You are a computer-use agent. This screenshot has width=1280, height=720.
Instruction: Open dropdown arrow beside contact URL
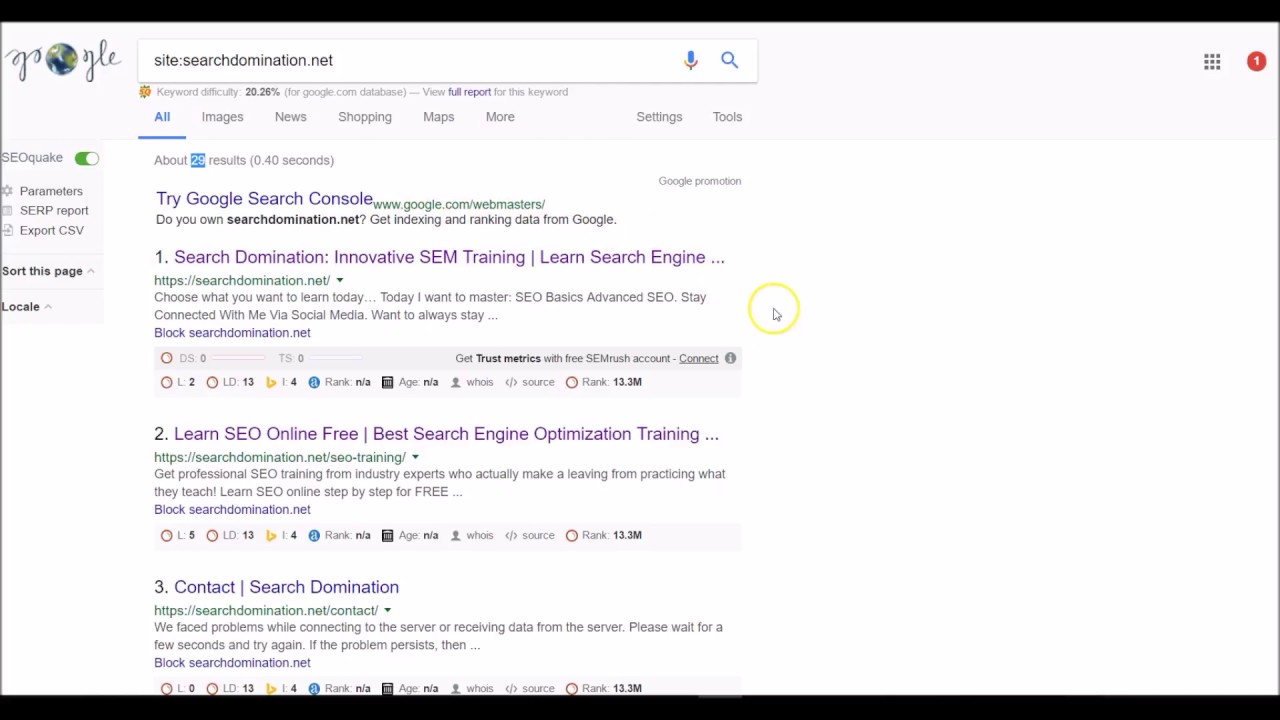(387, 611)
